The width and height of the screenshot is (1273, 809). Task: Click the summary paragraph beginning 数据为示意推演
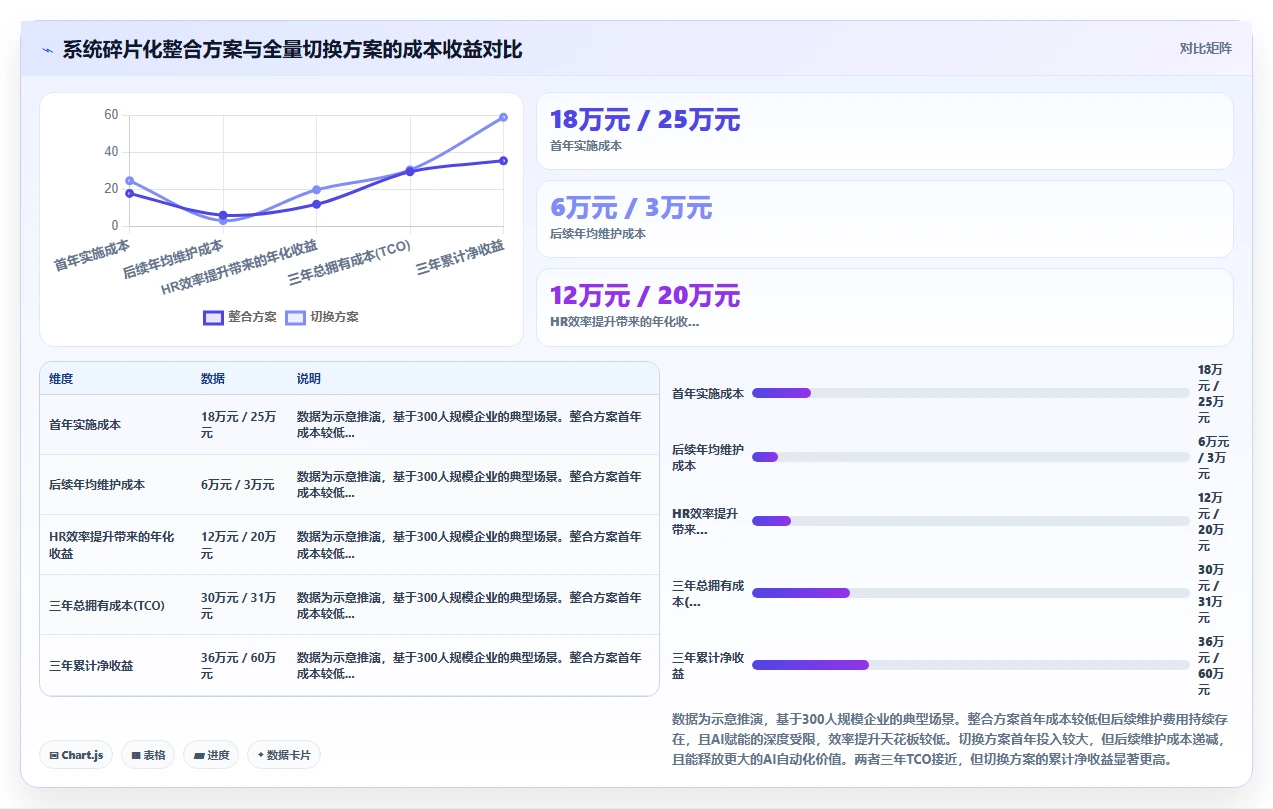950,739
